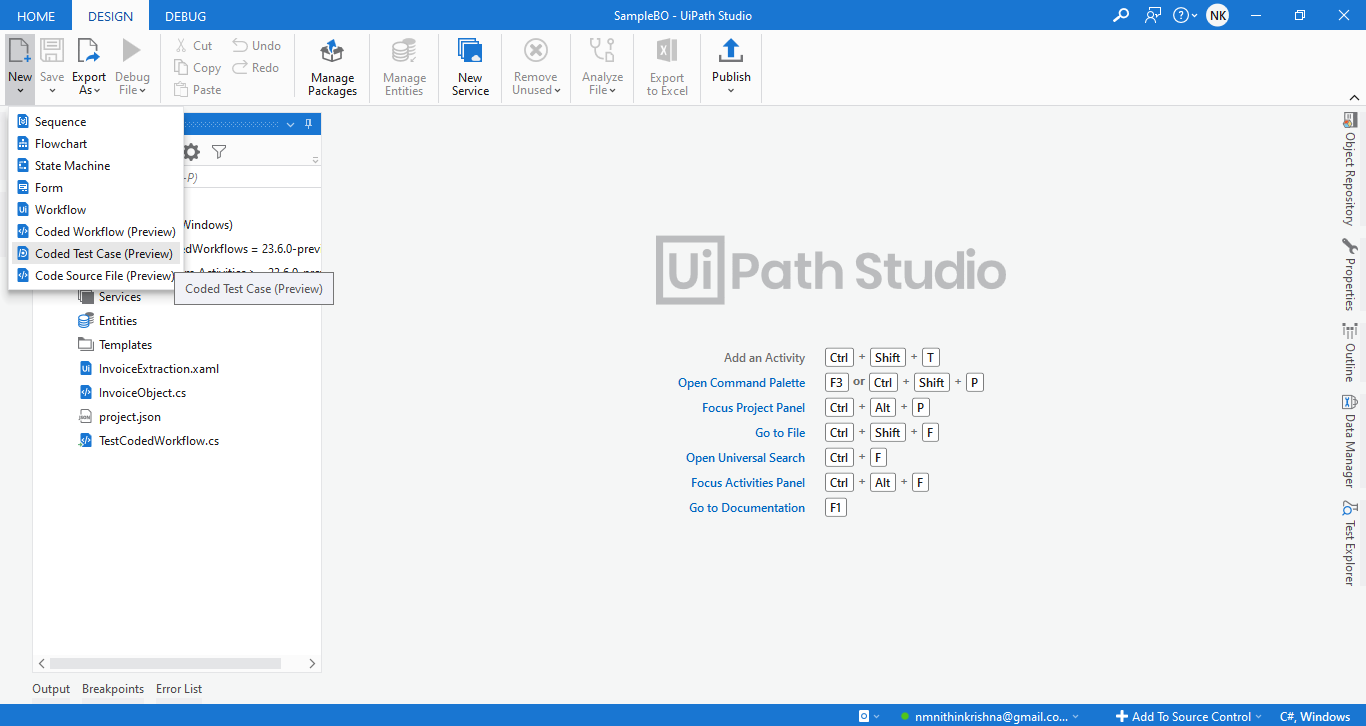The width and height of the screenshot is (1366, 726).
Task: Click Copy in the ribbon
Action: click(x=197, y=67)
